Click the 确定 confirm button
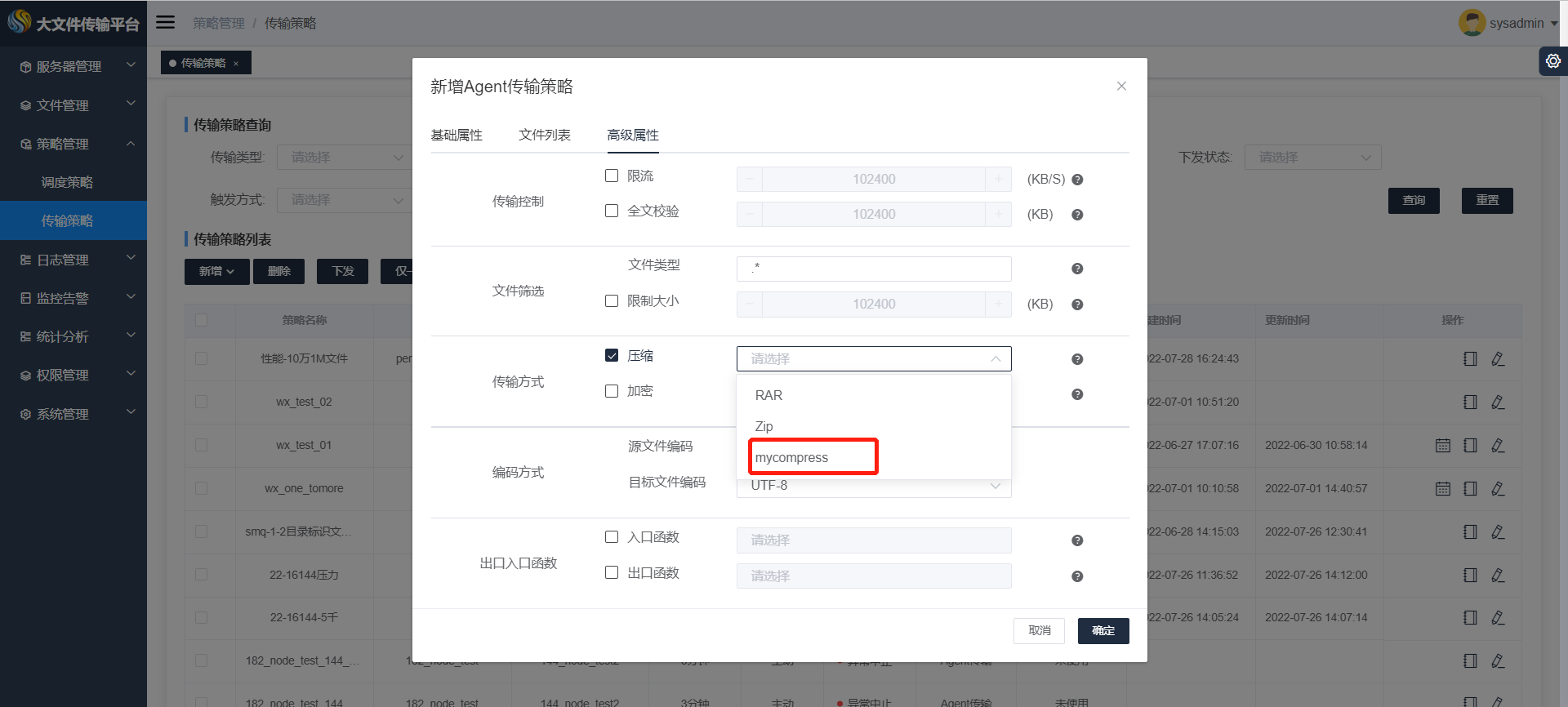 (x=1102, y=630)
